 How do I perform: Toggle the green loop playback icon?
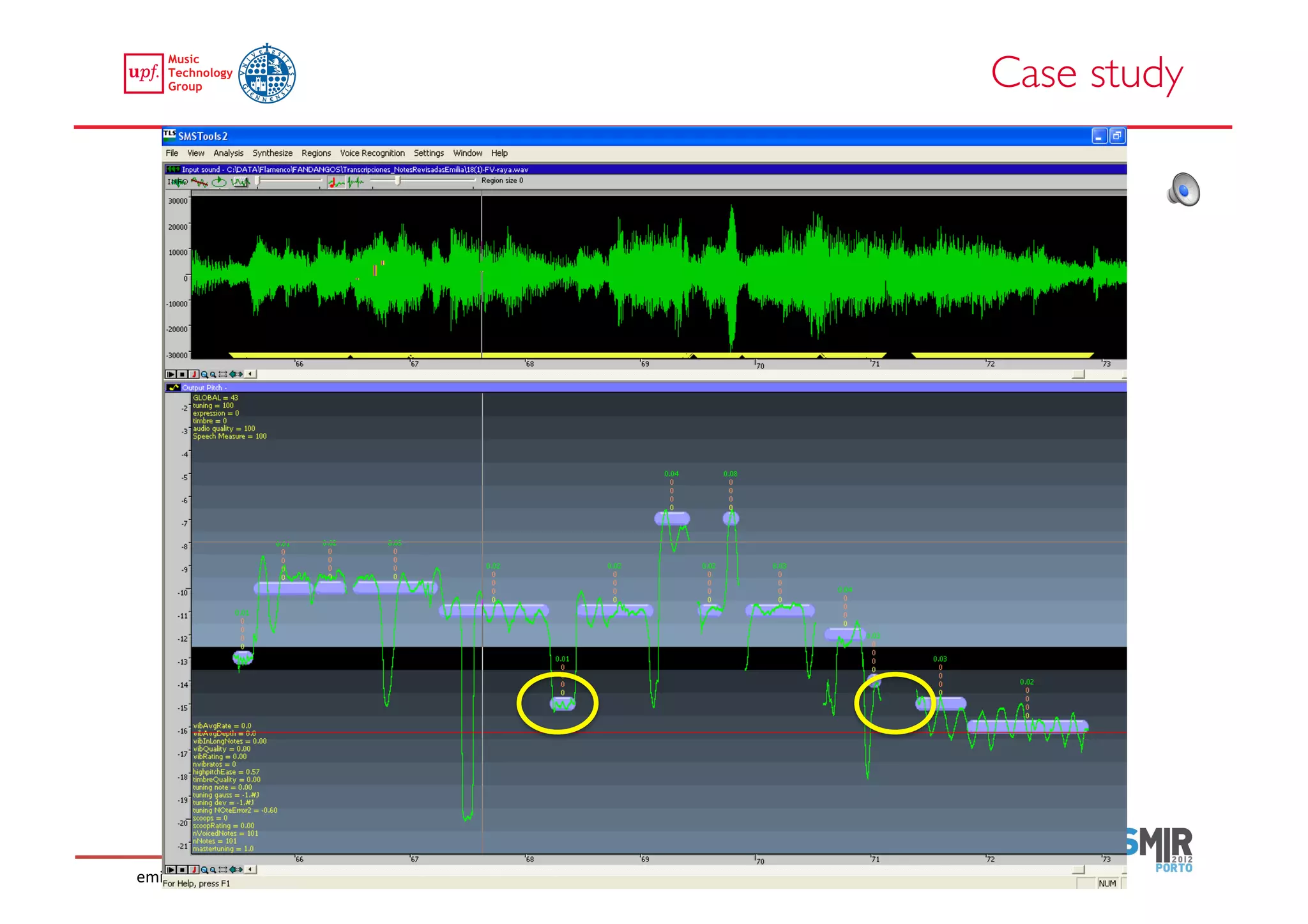point(219,182)
